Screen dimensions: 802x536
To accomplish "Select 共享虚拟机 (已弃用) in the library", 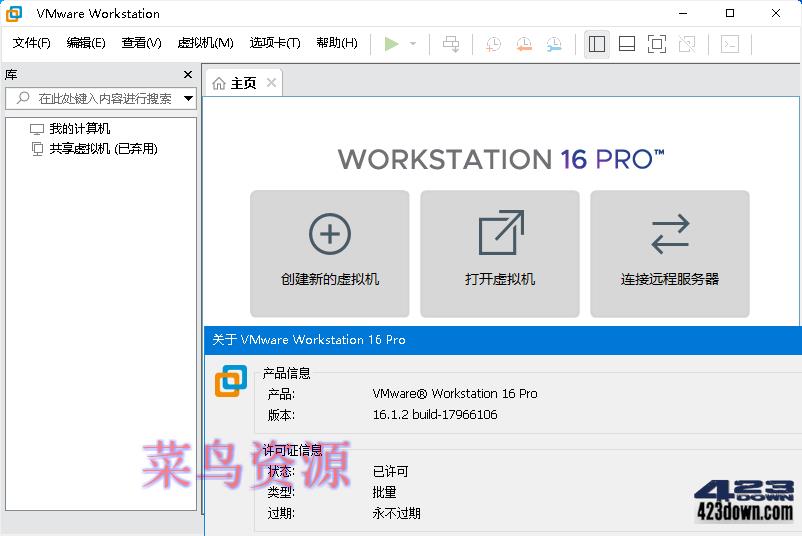I will point(95,149).
